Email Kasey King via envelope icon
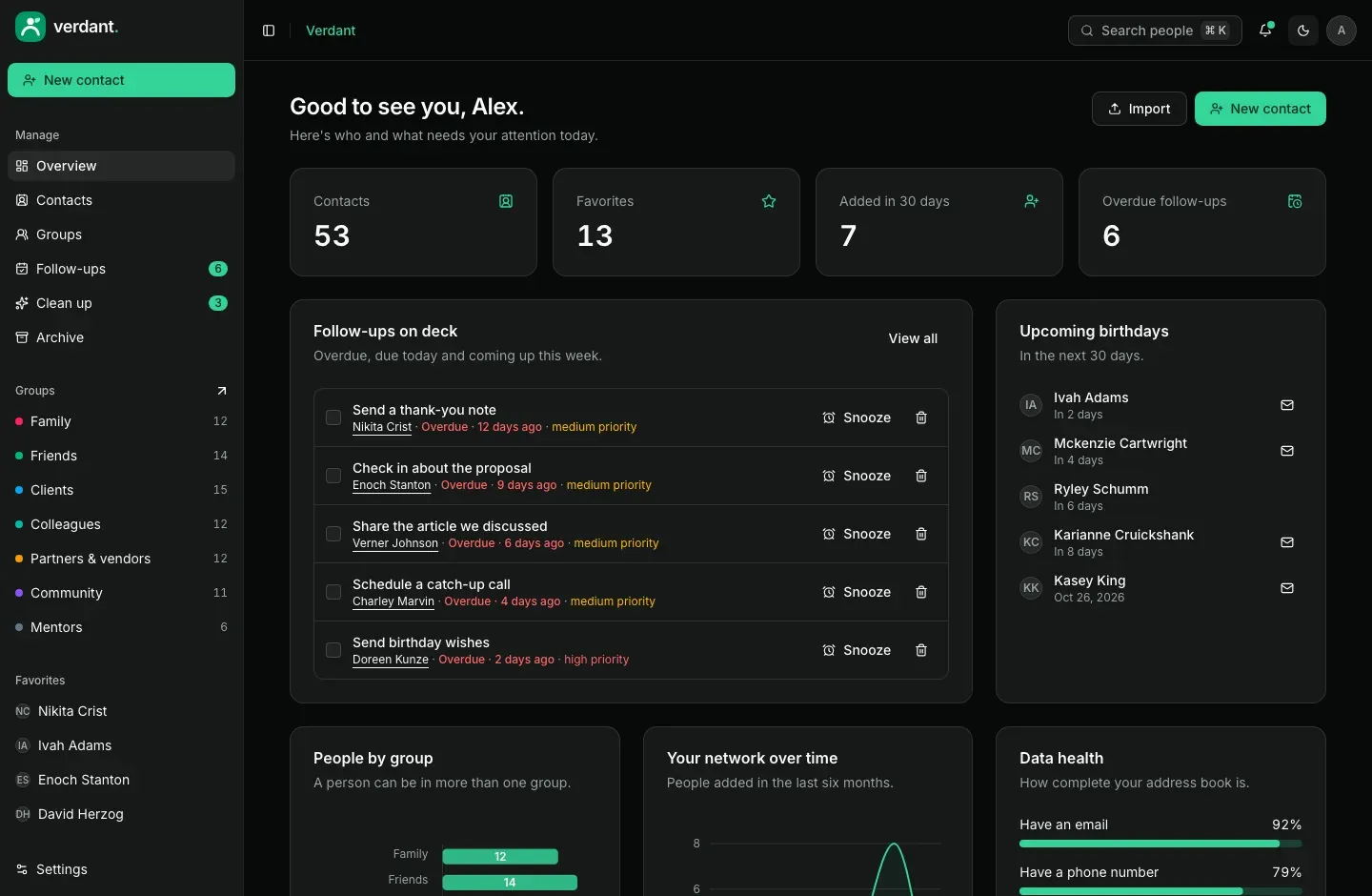Screen dimensions: 1372x896 point(1287,588)
